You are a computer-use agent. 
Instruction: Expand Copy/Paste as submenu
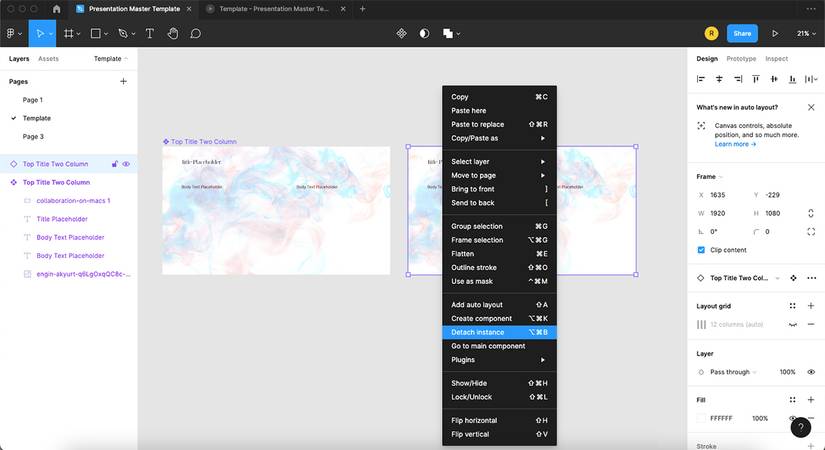[499, 138]
